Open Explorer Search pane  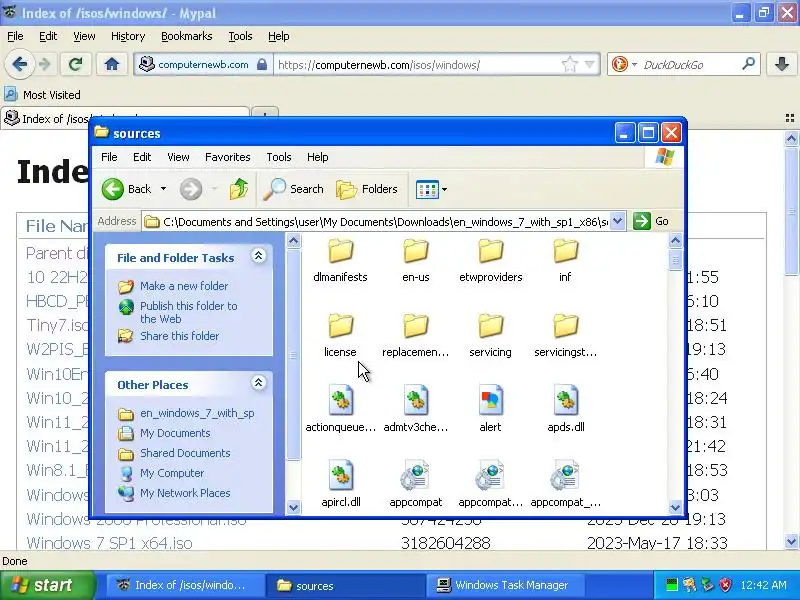pos(293,189)
